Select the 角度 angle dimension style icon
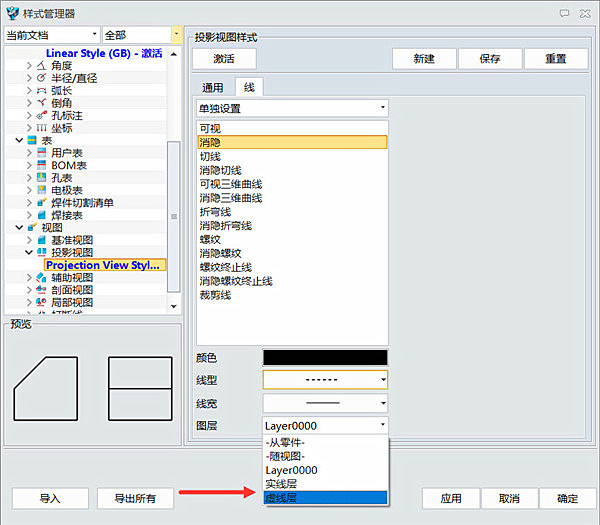 coord(41,65)
